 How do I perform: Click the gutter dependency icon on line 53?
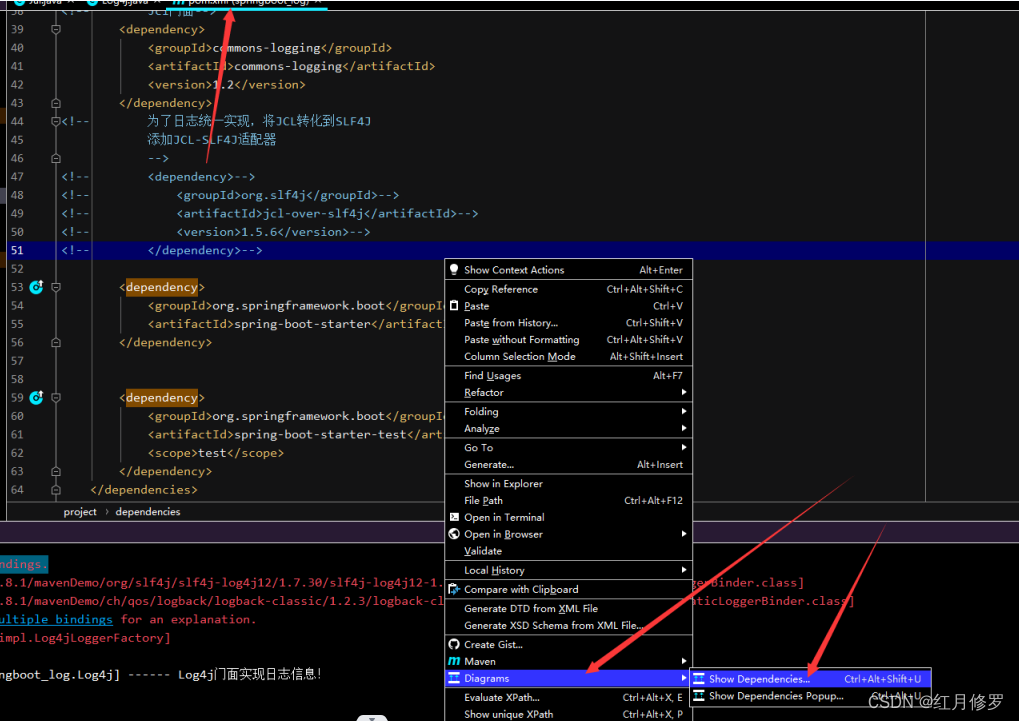pyautogui.click(x=36, y=287)
